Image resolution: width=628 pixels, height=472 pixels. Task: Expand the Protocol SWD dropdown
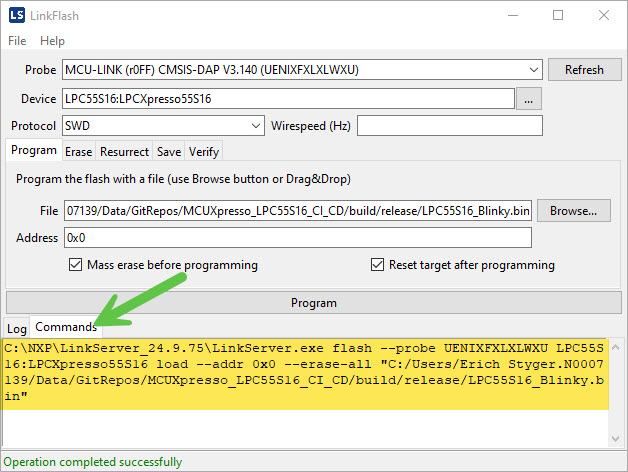256,126
